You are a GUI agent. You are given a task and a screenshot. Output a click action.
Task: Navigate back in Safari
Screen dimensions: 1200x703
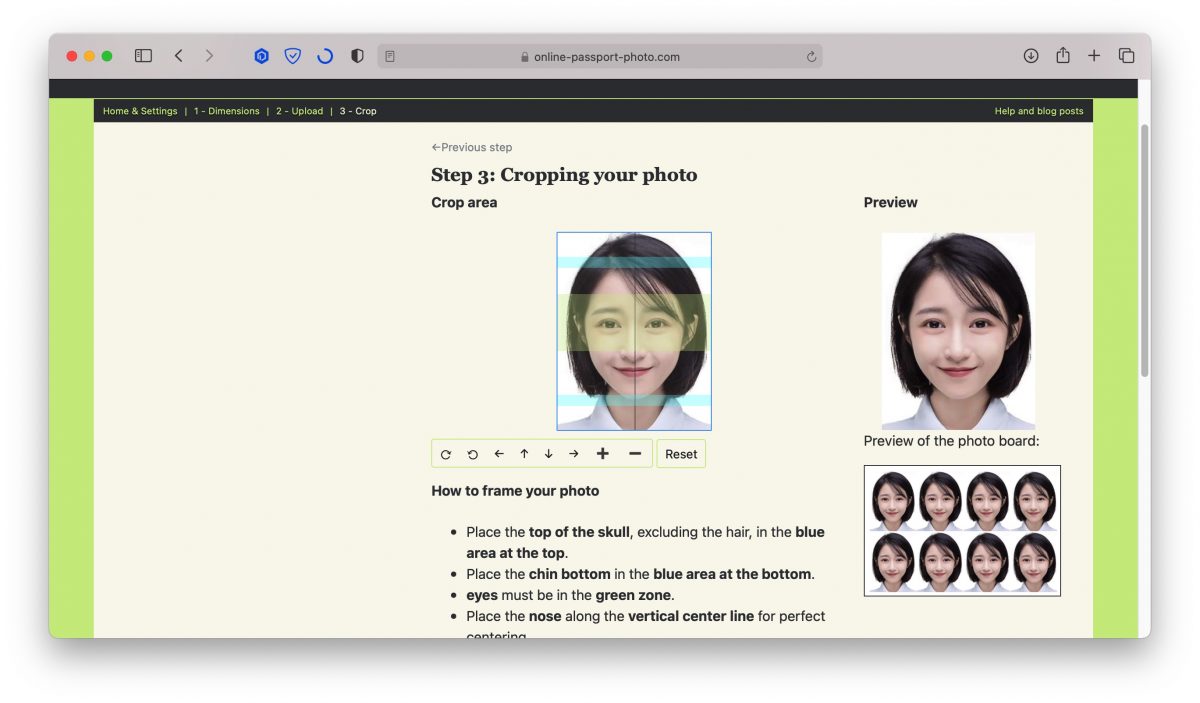coord(178,56)
